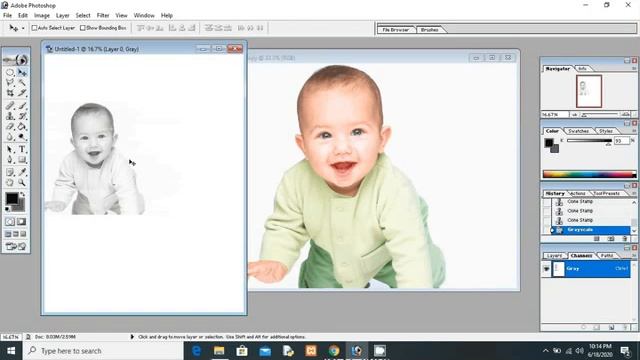This screenshot has height=360, width=640.
Task: Enable Auto Select Layer checkbox
Action: (34, 28)
